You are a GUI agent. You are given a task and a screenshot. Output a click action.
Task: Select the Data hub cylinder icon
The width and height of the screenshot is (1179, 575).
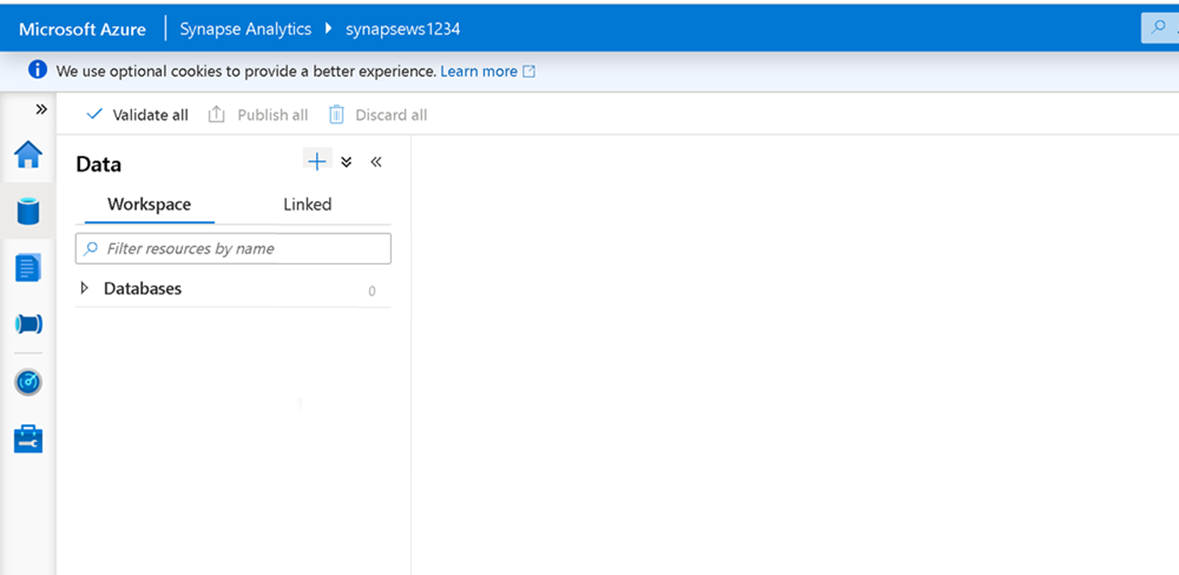[x=28, y=211]
